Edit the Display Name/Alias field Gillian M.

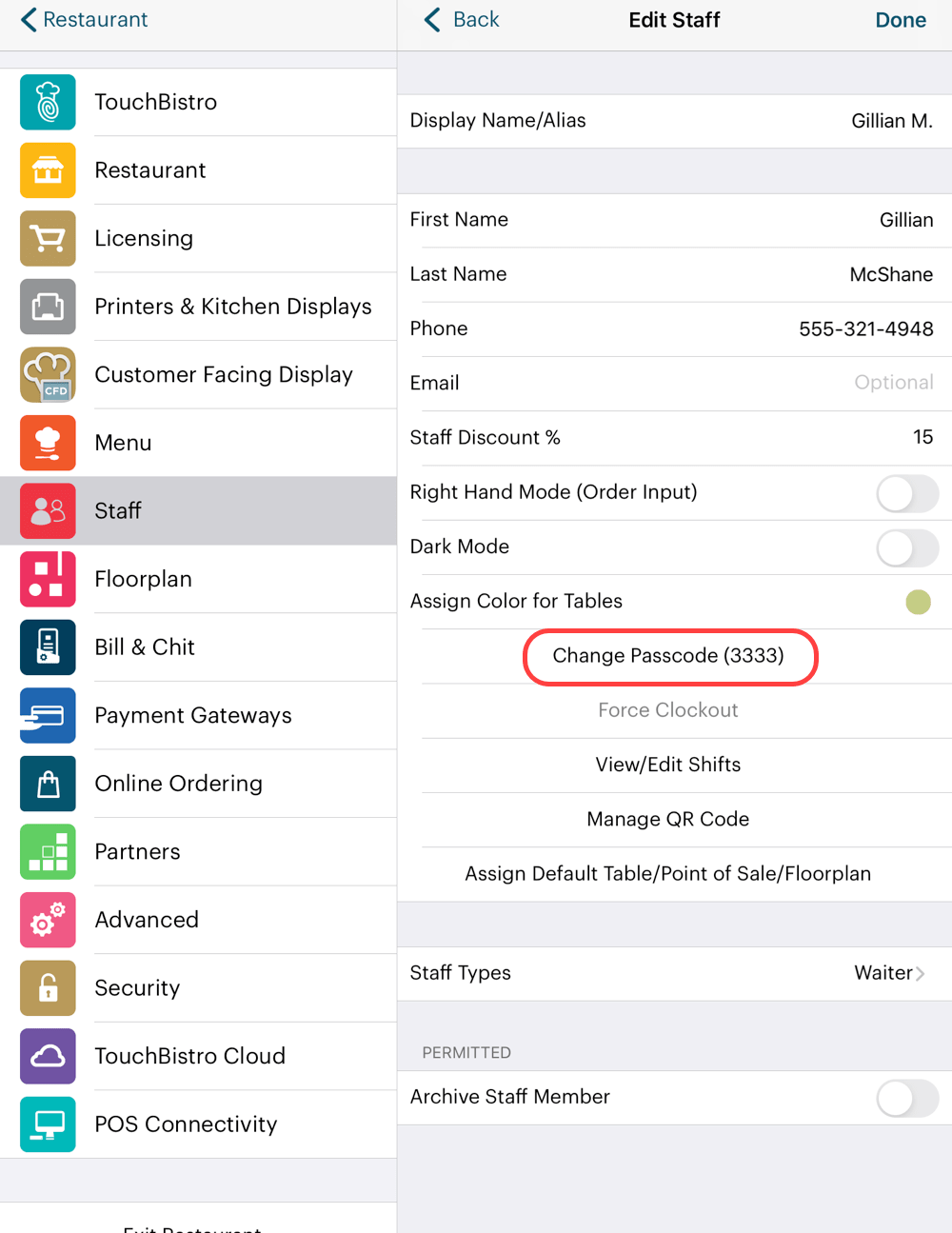pos(674,121)
